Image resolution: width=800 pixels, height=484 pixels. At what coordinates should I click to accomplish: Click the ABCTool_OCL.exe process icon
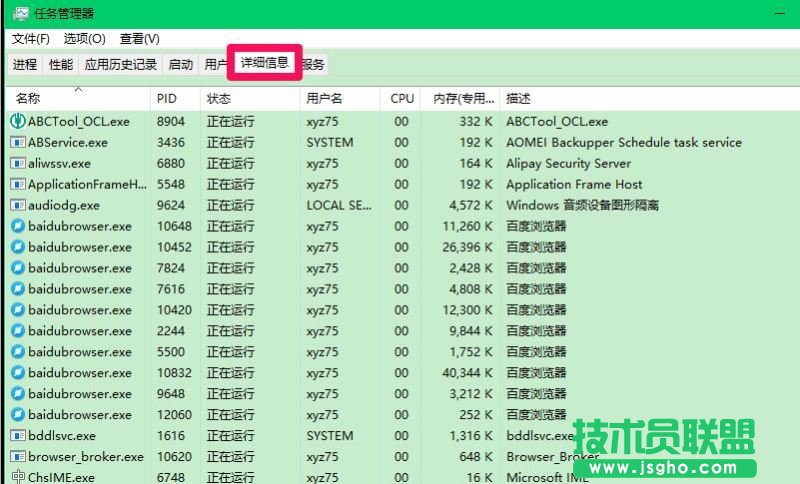click(18, 121)
